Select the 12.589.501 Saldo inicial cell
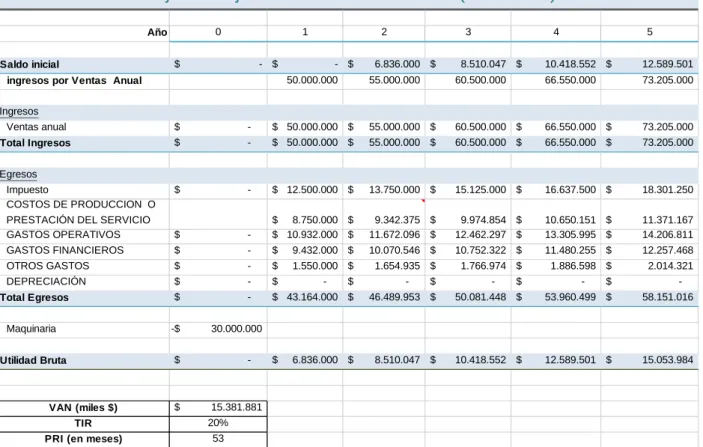The image size is (703, 447). (667, 64)
